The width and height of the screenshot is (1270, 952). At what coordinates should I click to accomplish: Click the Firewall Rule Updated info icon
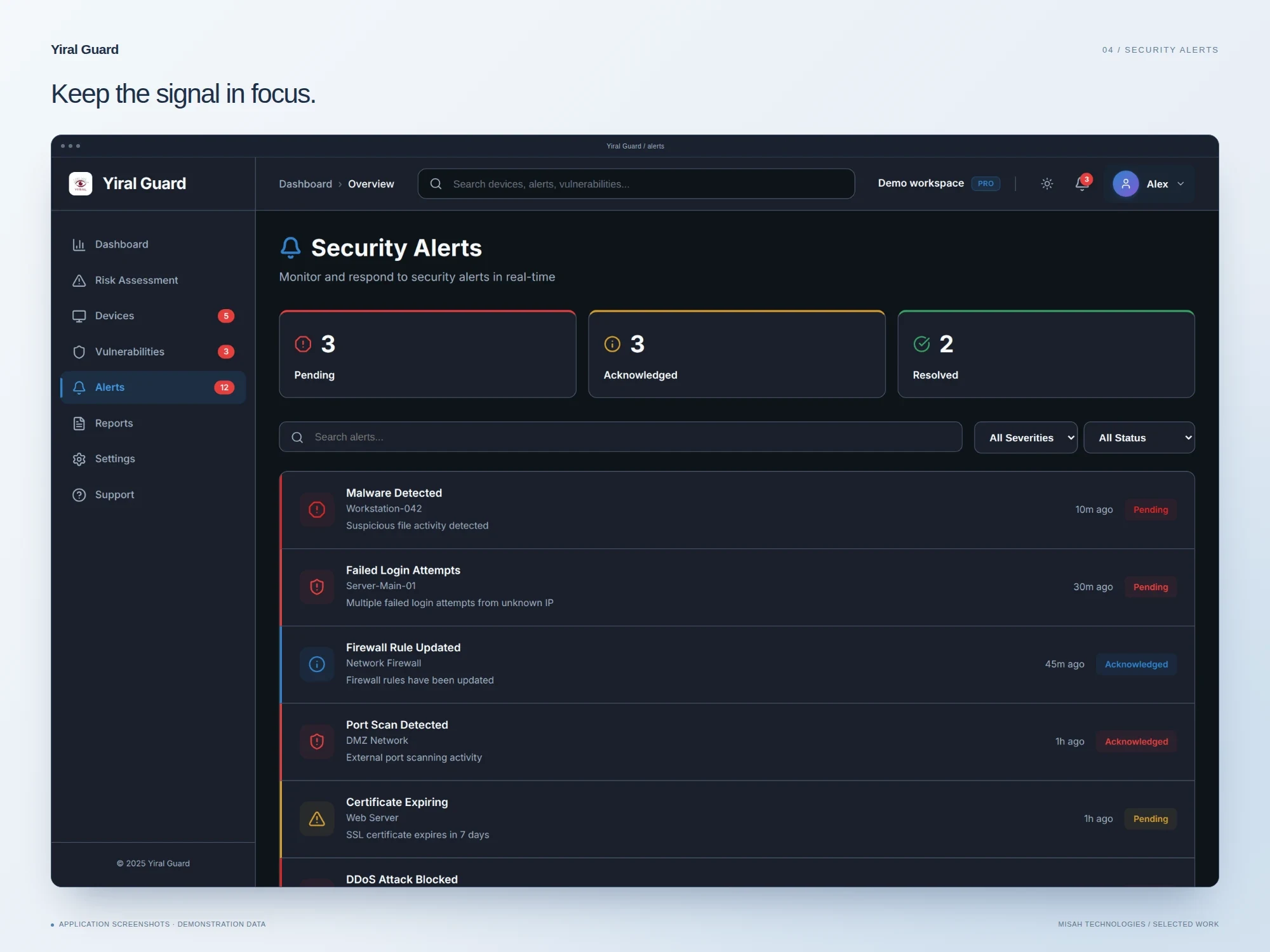(x=317, y=664)
